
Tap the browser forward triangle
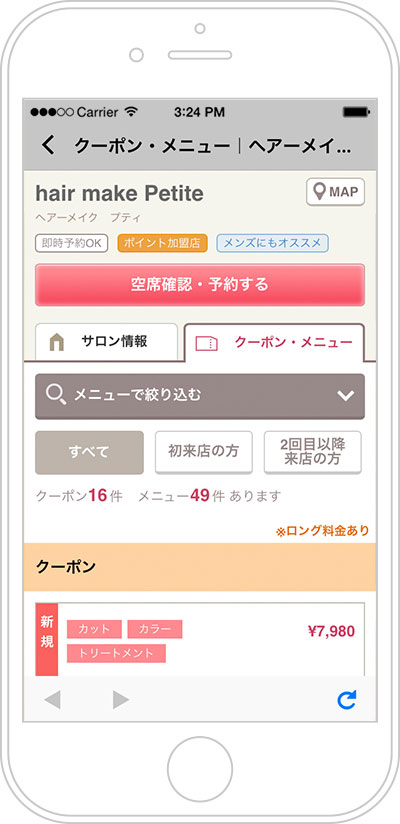[121, 699]
